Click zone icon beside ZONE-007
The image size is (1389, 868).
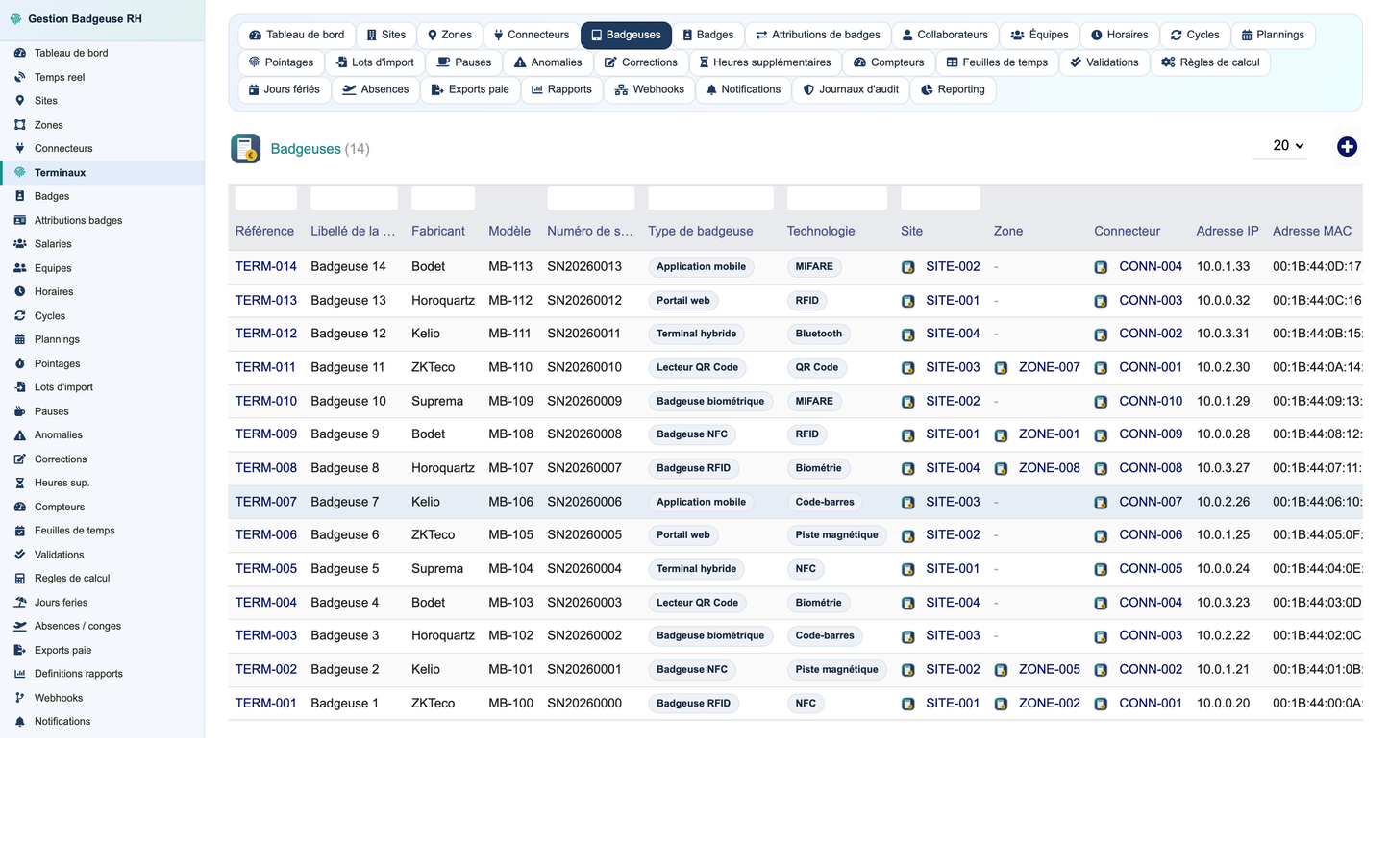[1001, 368]
